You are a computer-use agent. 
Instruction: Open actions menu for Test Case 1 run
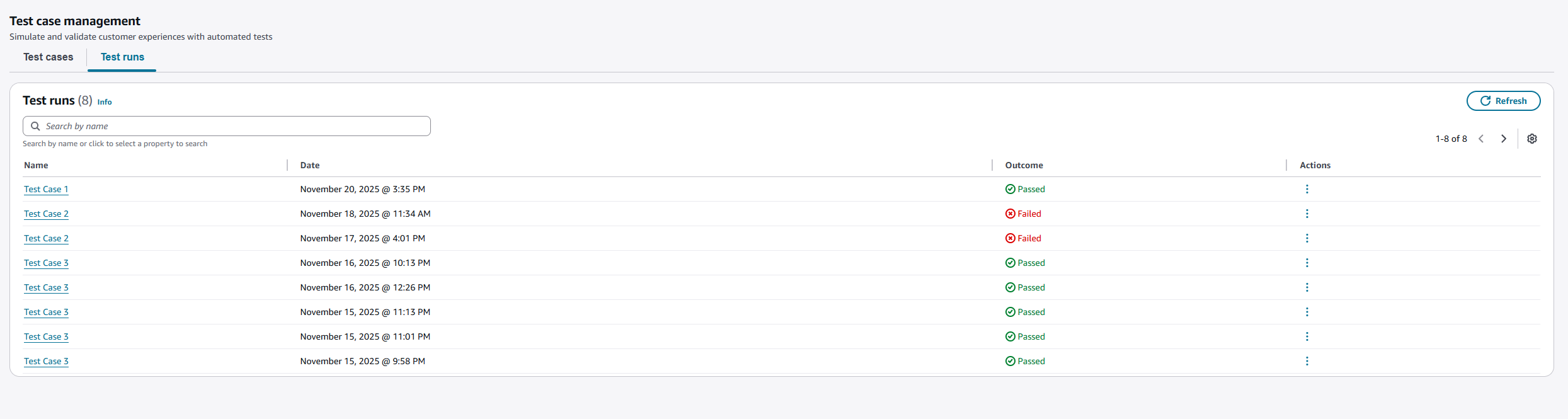pos(1307,189)
